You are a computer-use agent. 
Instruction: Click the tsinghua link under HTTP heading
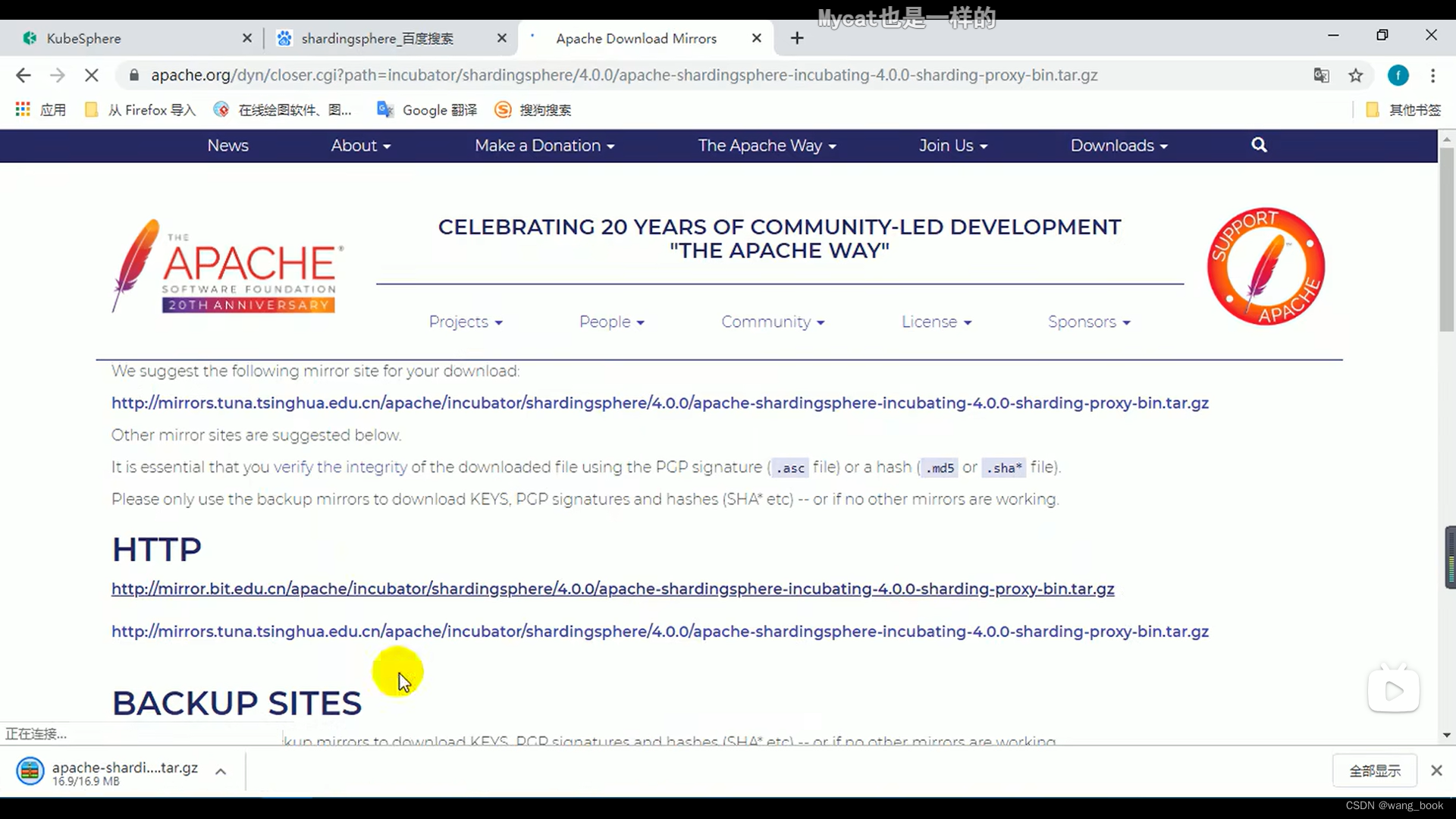(660, 631)
